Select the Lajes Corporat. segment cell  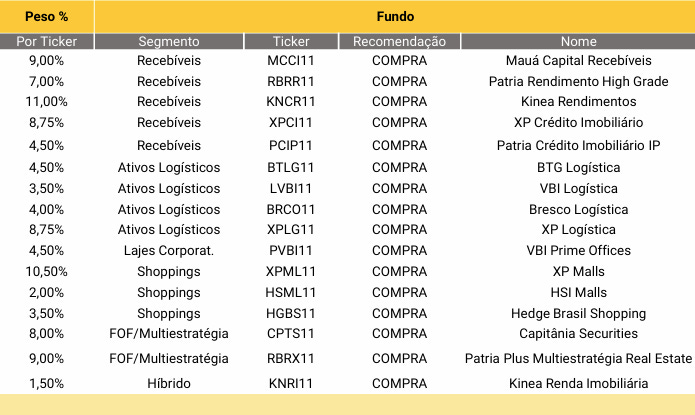coord(169,251)
